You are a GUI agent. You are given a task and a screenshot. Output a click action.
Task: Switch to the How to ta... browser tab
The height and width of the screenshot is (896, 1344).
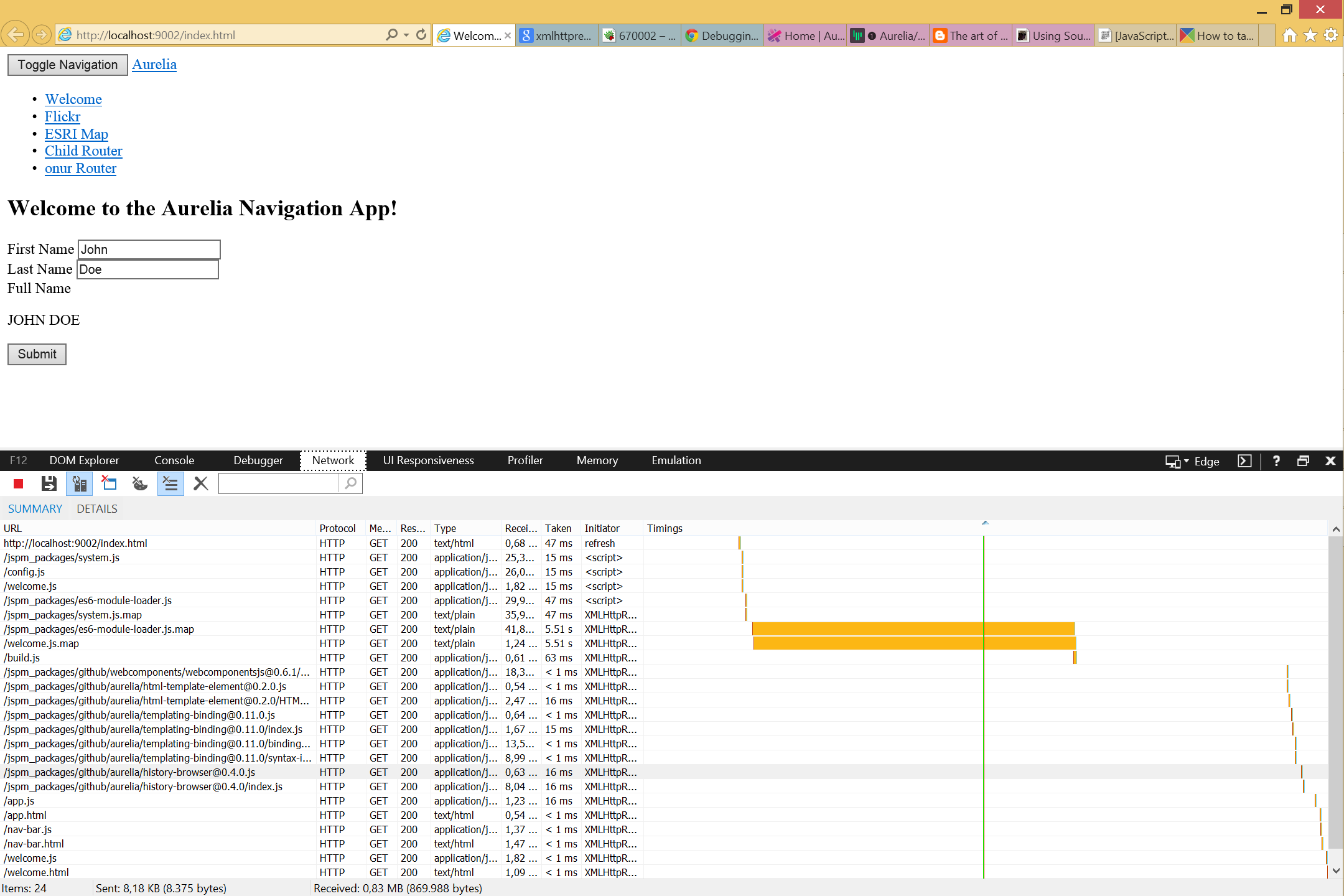click(1218, 35)
